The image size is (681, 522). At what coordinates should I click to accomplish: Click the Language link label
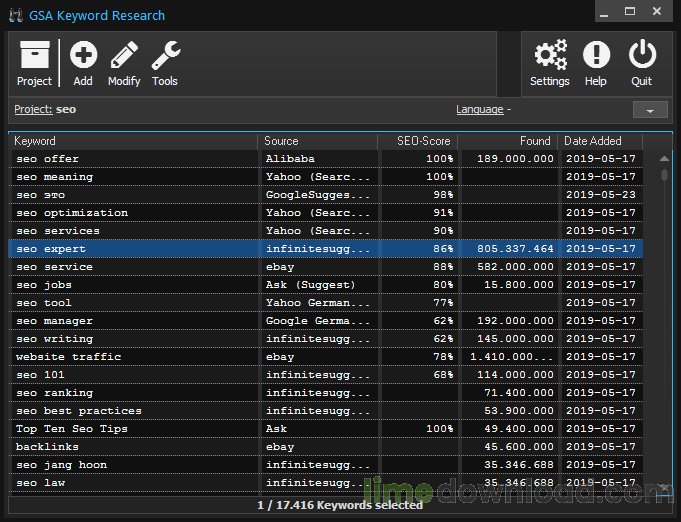[x=479, y=109]
